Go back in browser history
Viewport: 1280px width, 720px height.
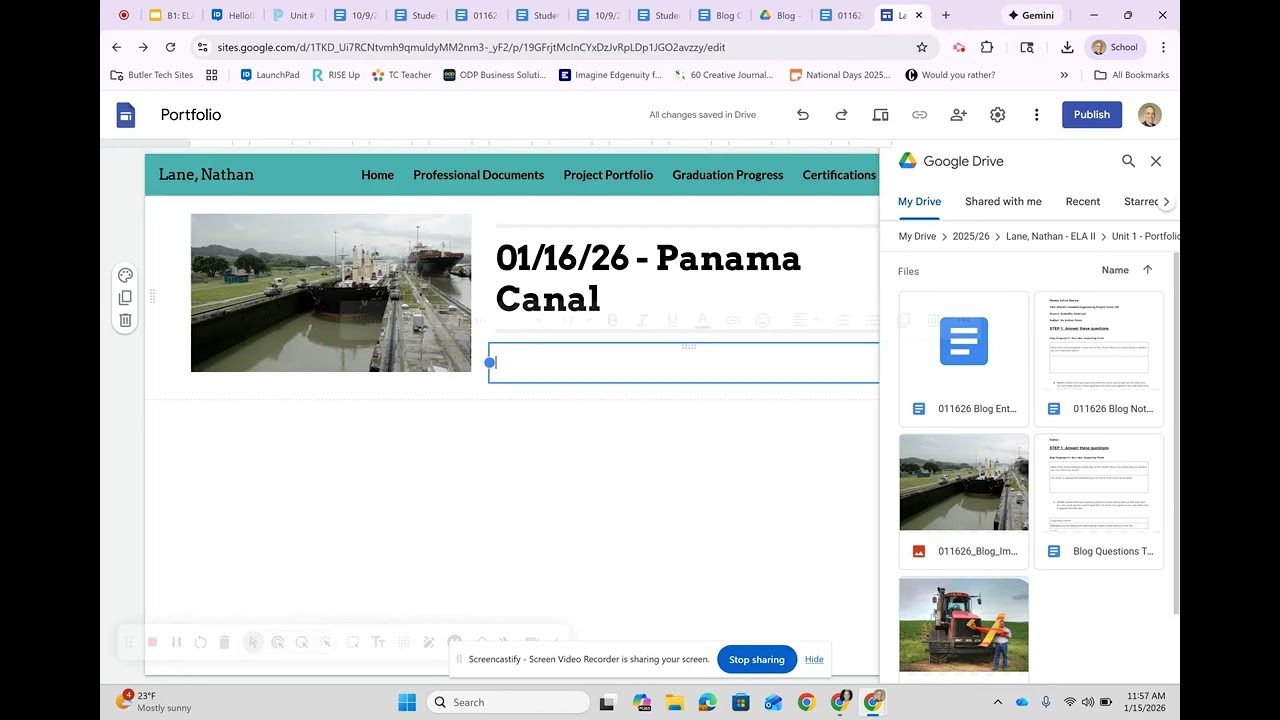tap(116, 47)
